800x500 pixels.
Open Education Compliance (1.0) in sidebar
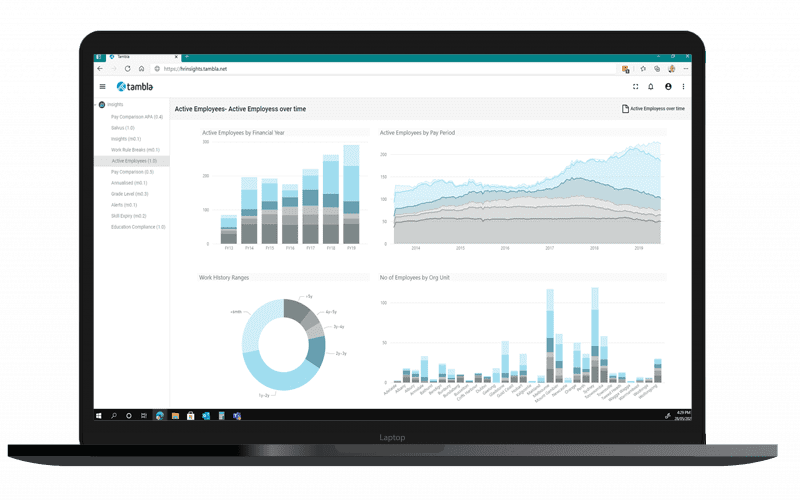(x=138, y=227)
